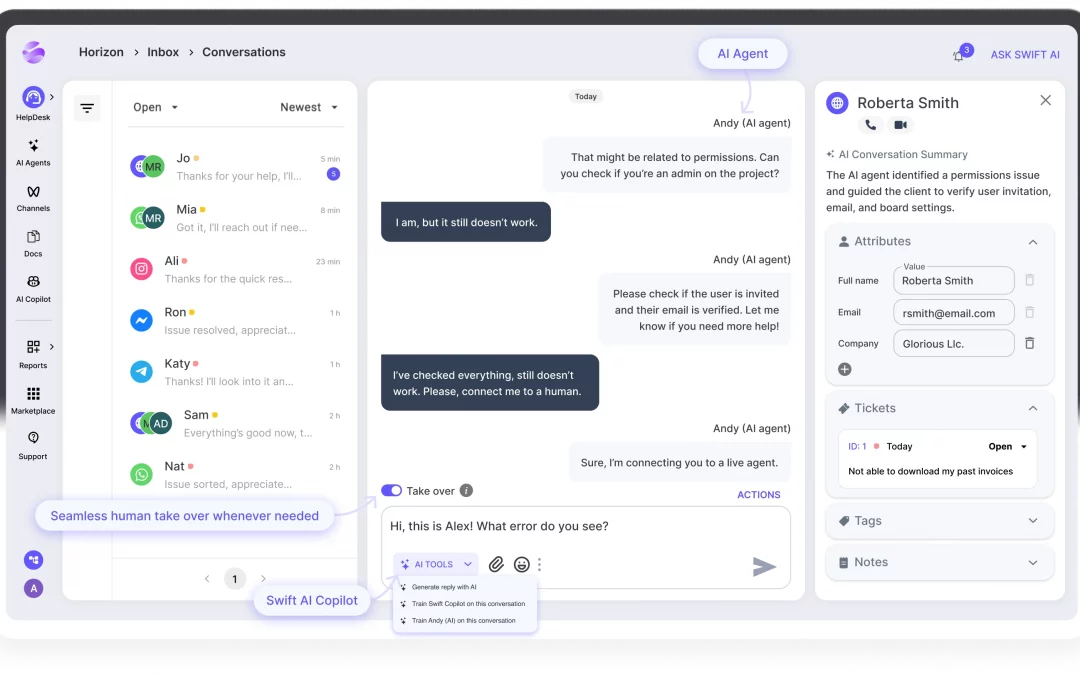
Task: Expand the Tags section
Action: click(1033, 521)
